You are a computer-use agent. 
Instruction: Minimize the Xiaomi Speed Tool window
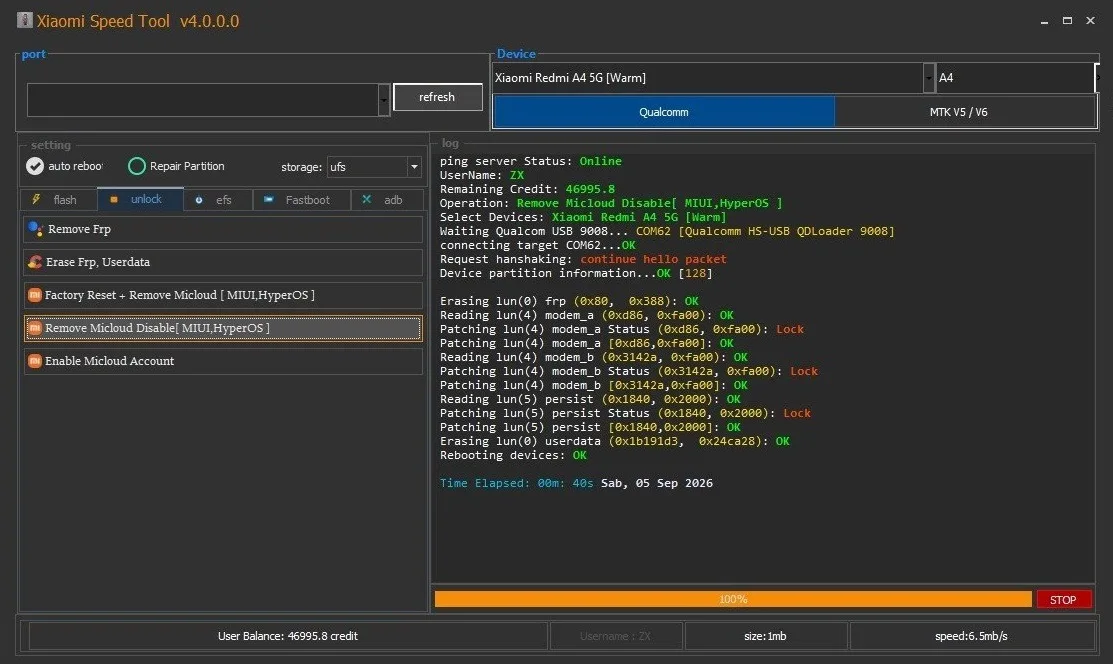[1044, 21]
